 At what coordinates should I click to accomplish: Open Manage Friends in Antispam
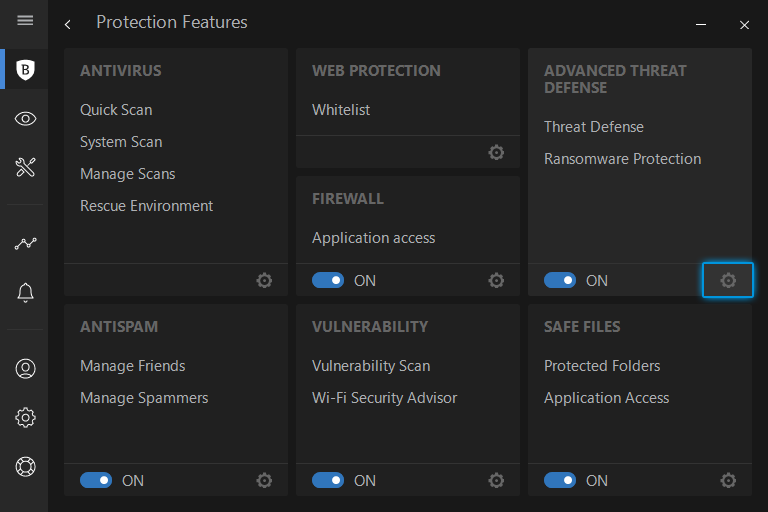pyautogui.click(x=133, y=366)
